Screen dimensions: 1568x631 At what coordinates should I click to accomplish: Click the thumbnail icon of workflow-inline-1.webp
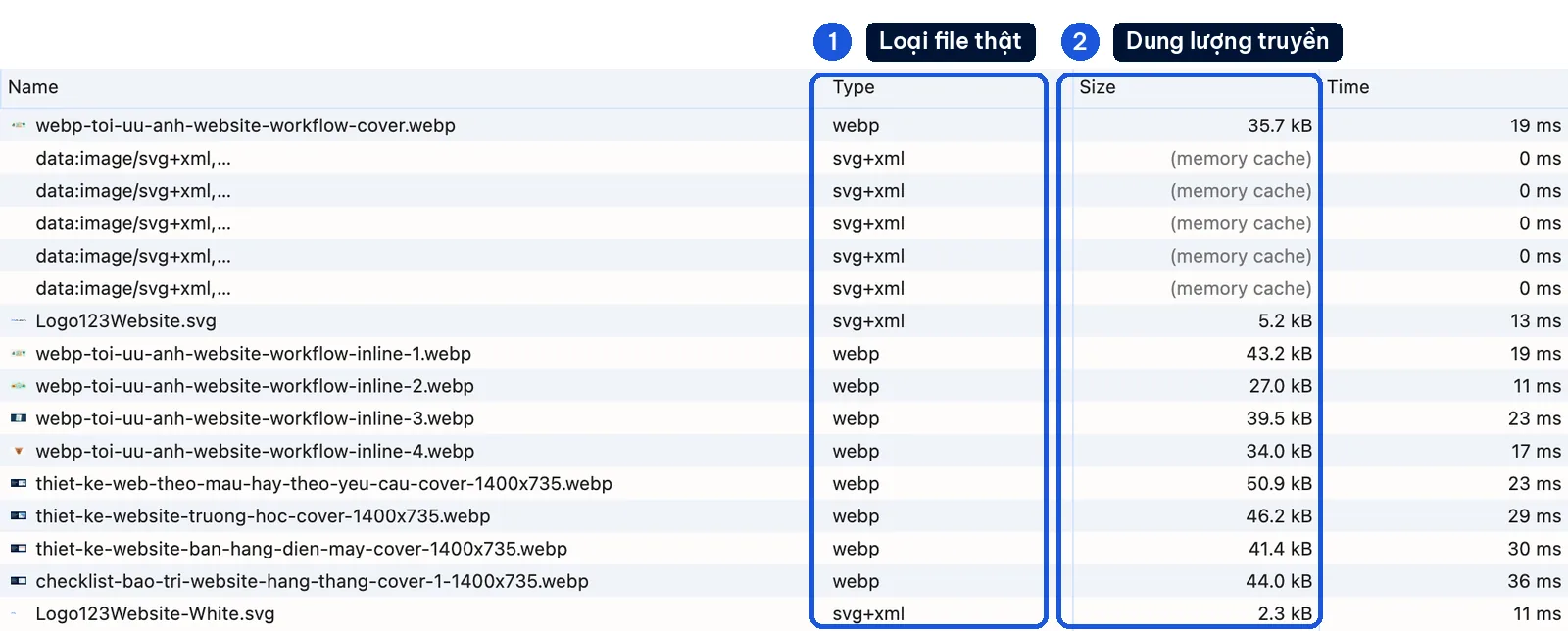(19, 353)
